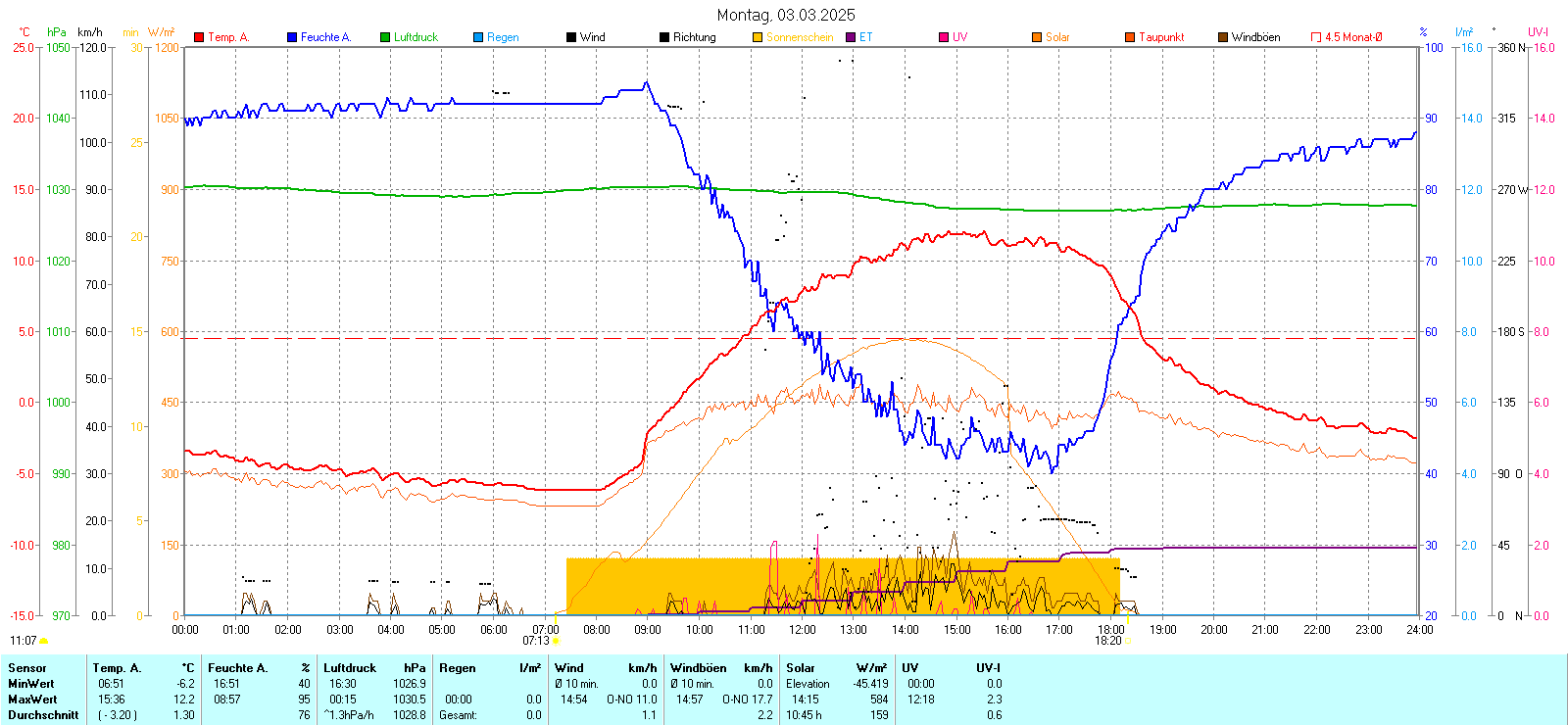Click the blue Feuchte A. legend square
1568x725 pixels.
click(x=292, y=37)
